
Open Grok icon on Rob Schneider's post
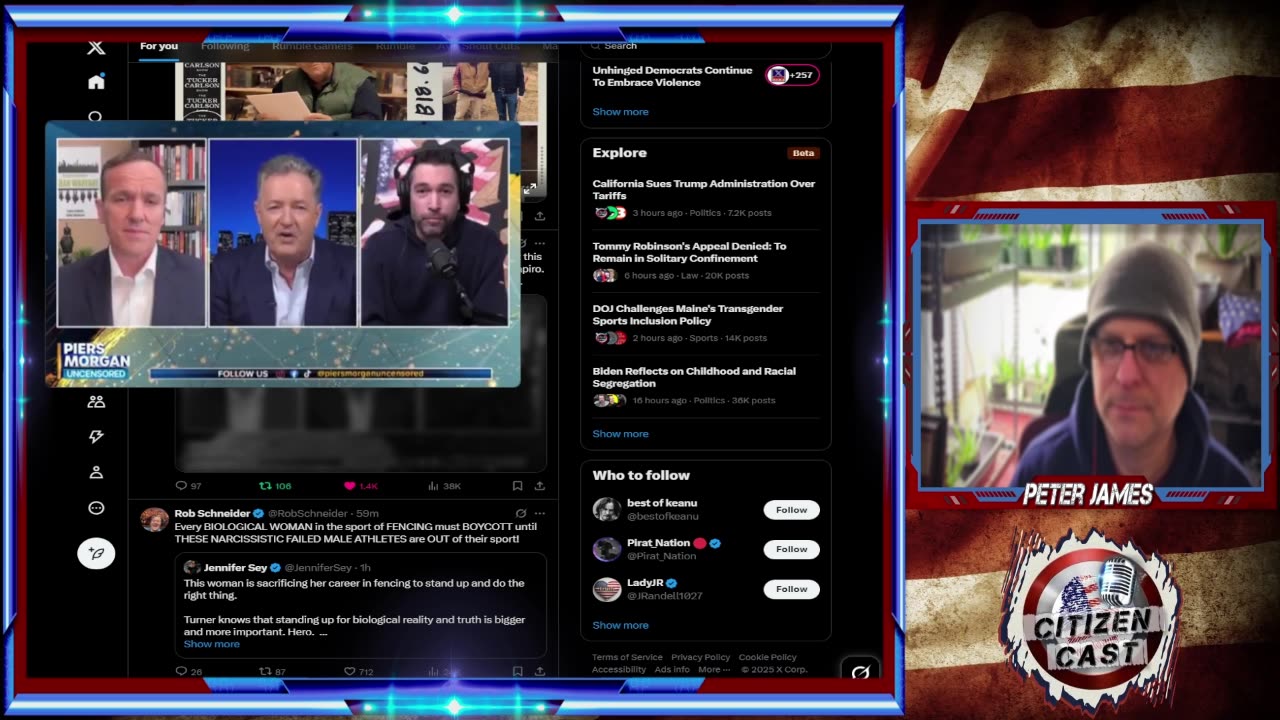pos(521,513)
